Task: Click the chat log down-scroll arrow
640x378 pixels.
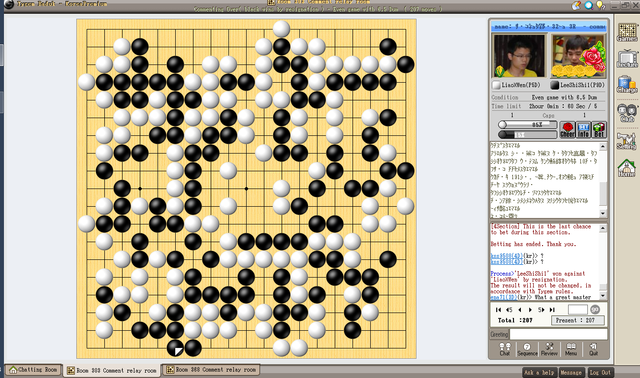Action: tap(603, 295)
